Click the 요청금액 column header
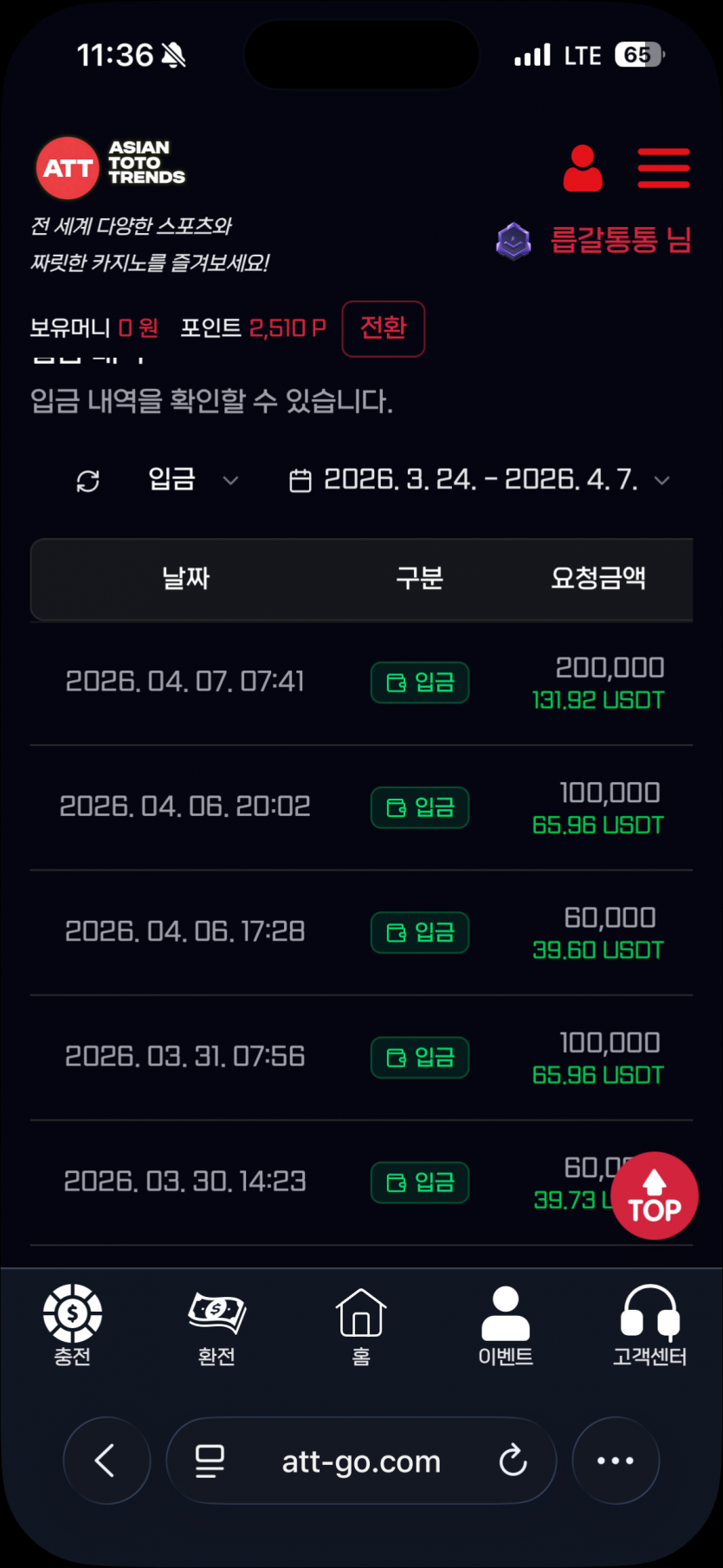Viewport: 723px width, 1568px height. (598, 578)
